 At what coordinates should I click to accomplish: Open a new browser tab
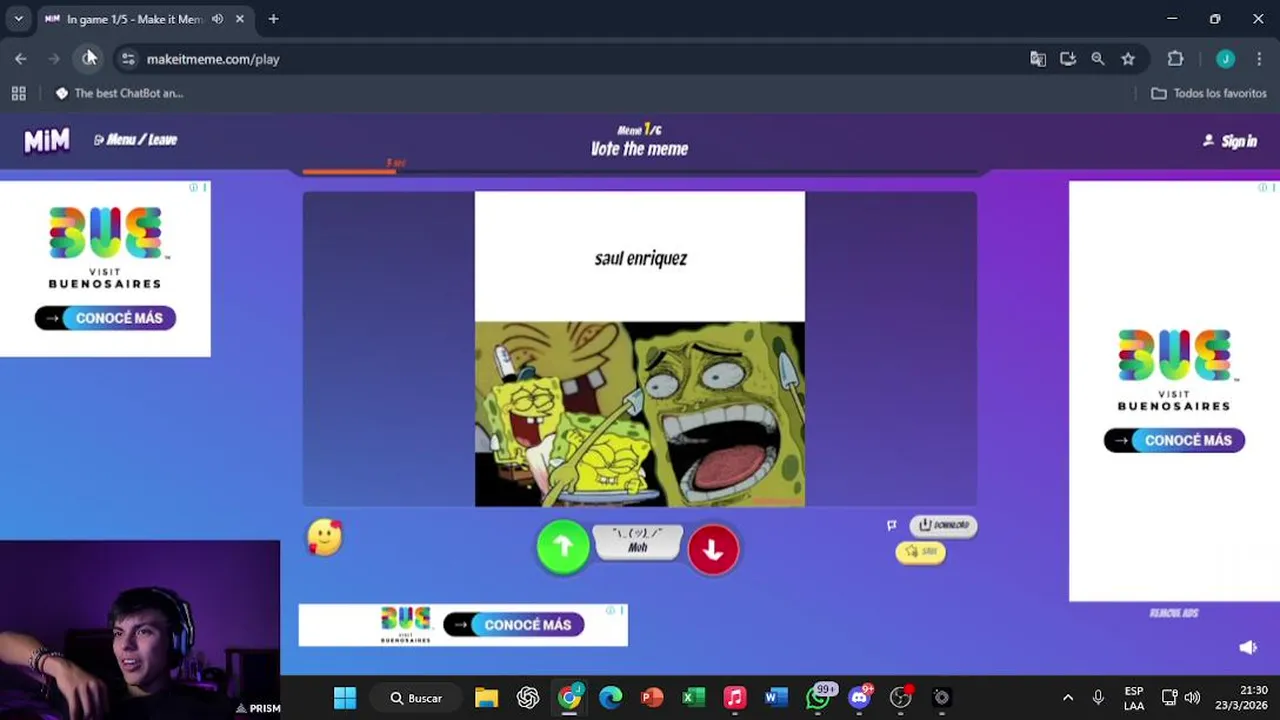(273, 19)
